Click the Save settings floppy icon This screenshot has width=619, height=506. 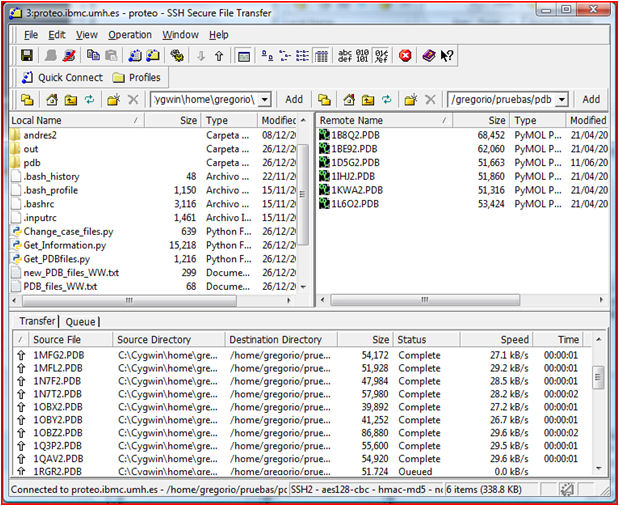click(26, 56)
